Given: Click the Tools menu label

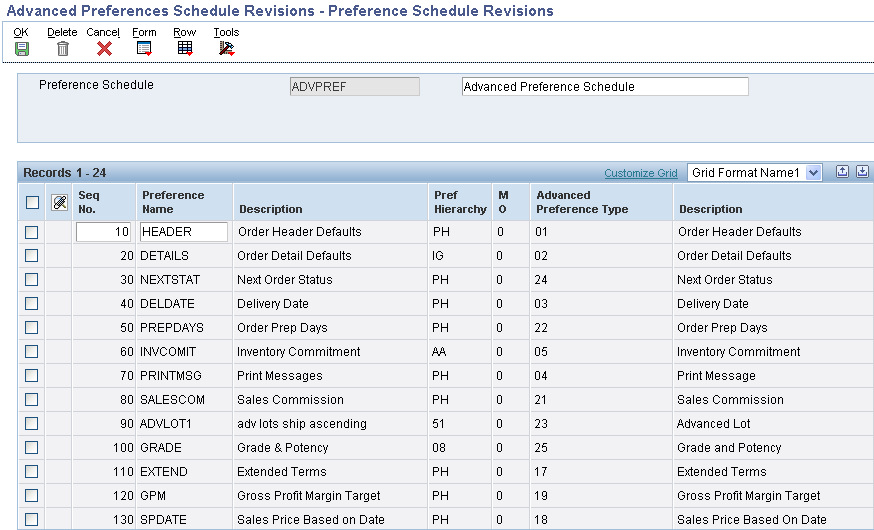Looking at the screenshot, I should [226, 32].
